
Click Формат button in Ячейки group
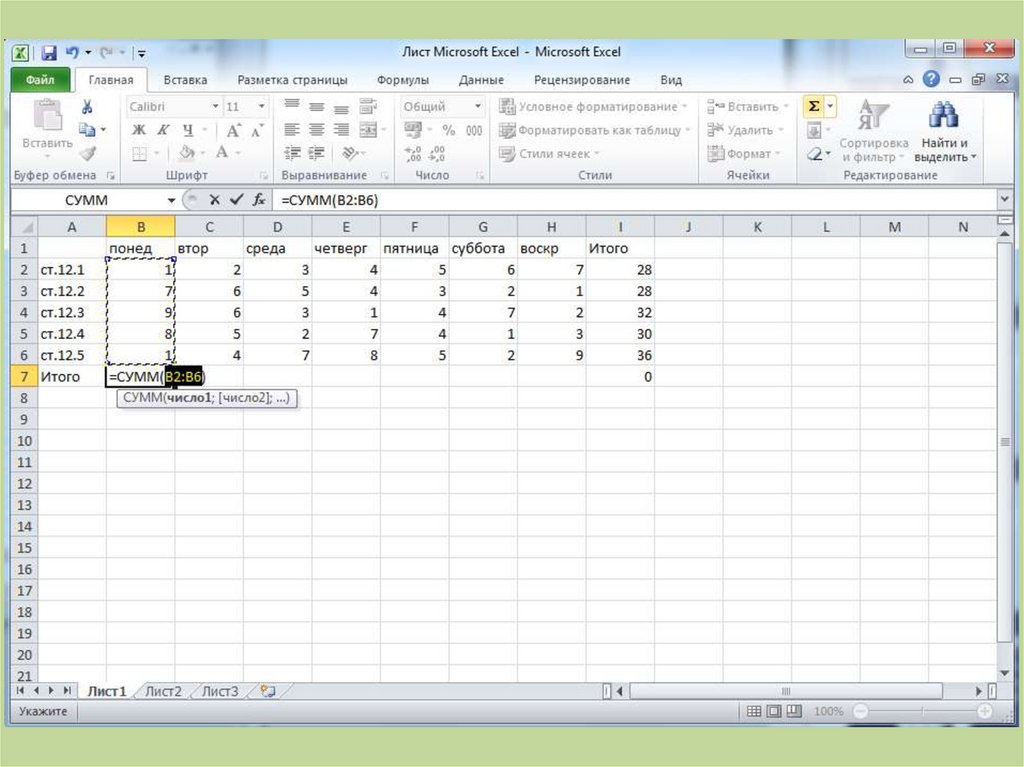click(744, 154)
